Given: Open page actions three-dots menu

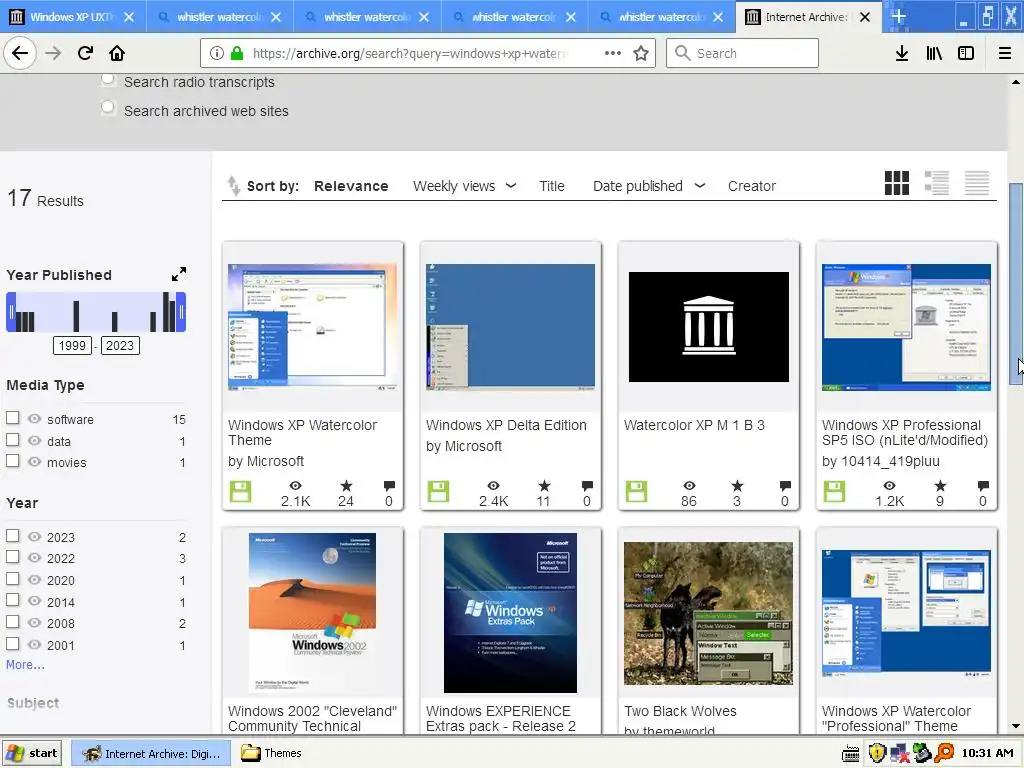Looking at the screenshot, I should tap(613, 54).
